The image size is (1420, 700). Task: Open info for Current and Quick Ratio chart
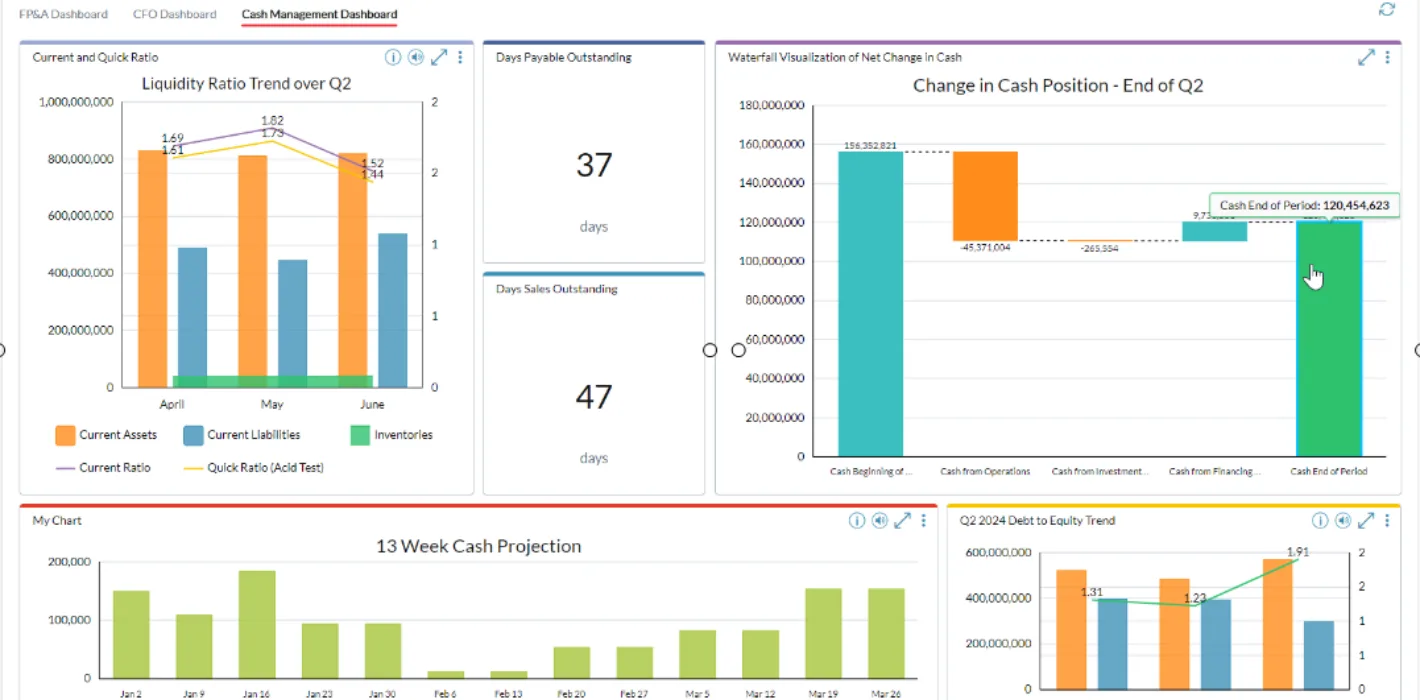(392, 57)
